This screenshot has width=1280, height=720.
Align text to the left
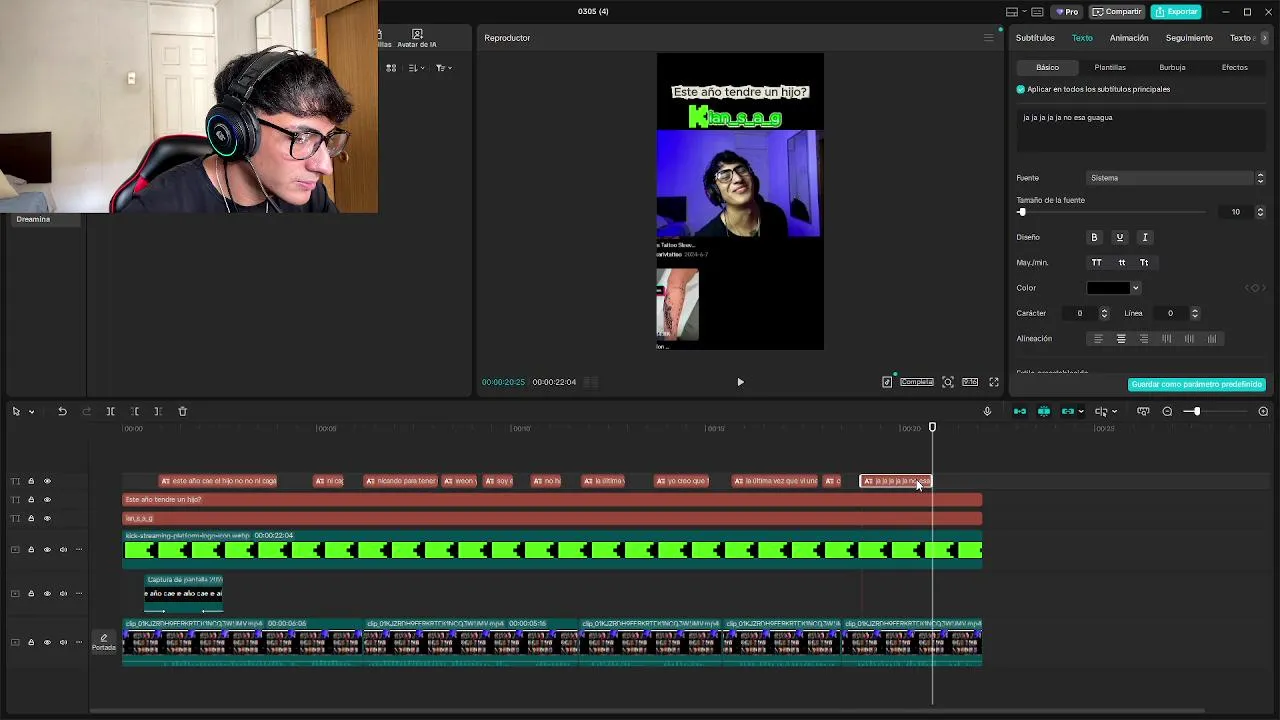(x=1098, y=339)
